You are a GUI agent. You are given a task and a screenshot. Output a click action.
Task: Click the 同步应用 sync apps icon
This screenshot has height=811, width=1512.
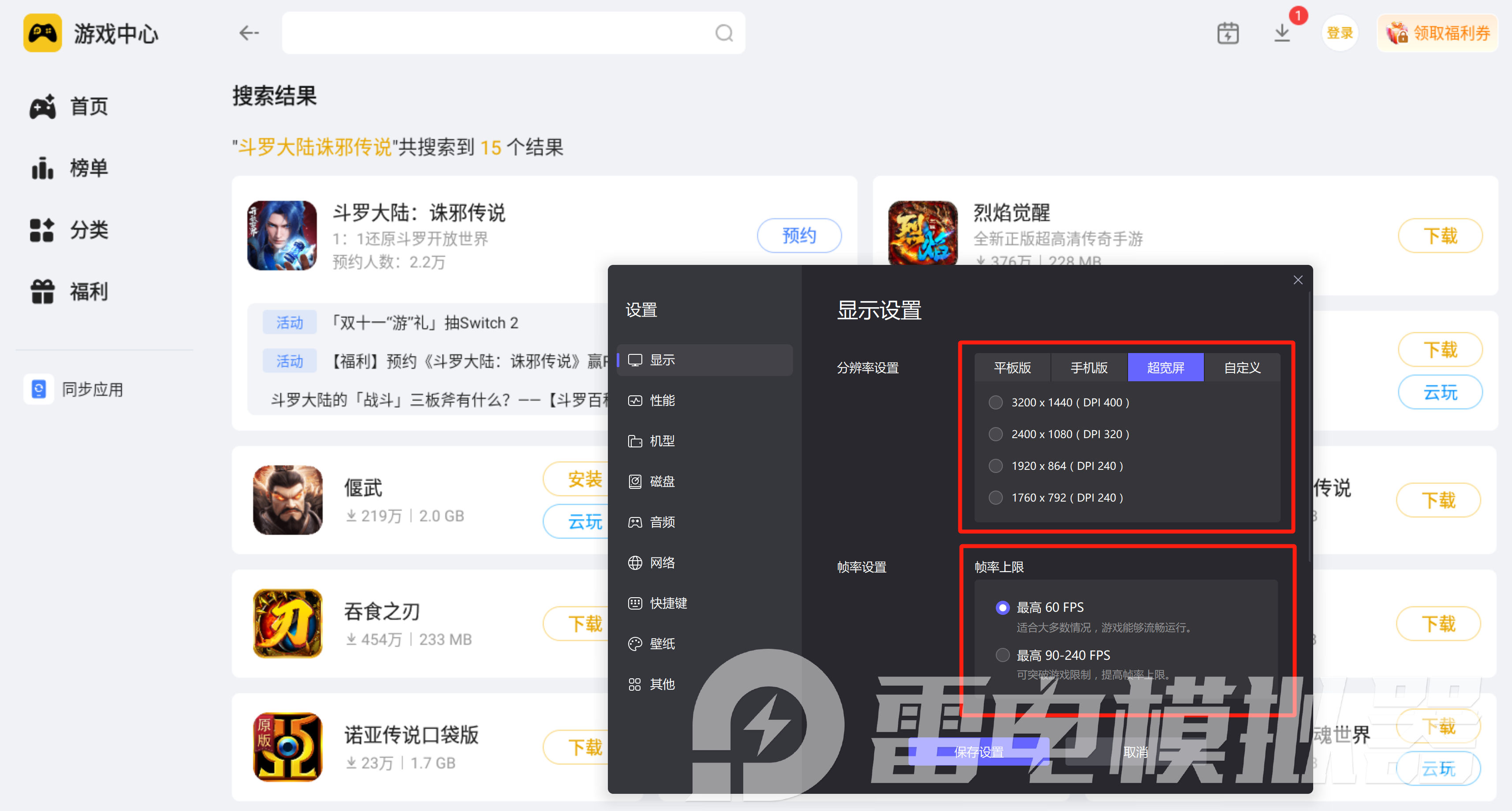coord(37,388)
